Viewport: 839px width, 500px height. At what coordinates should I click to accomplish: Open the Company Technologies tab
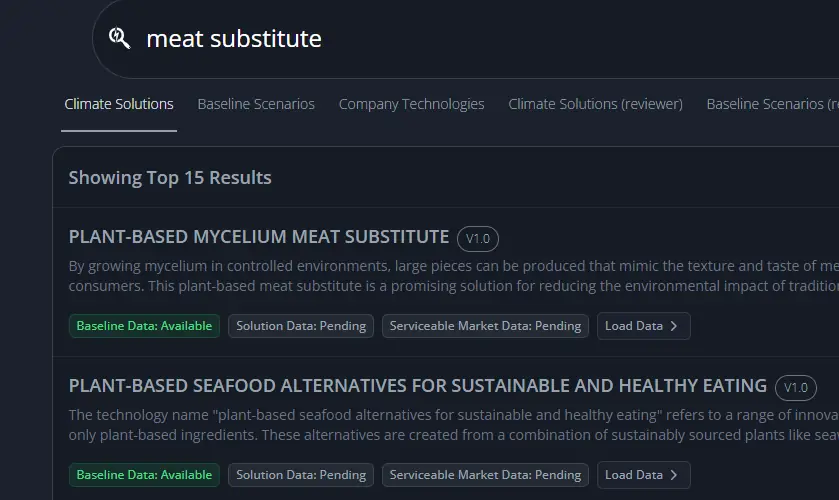[x=411, y=104]
